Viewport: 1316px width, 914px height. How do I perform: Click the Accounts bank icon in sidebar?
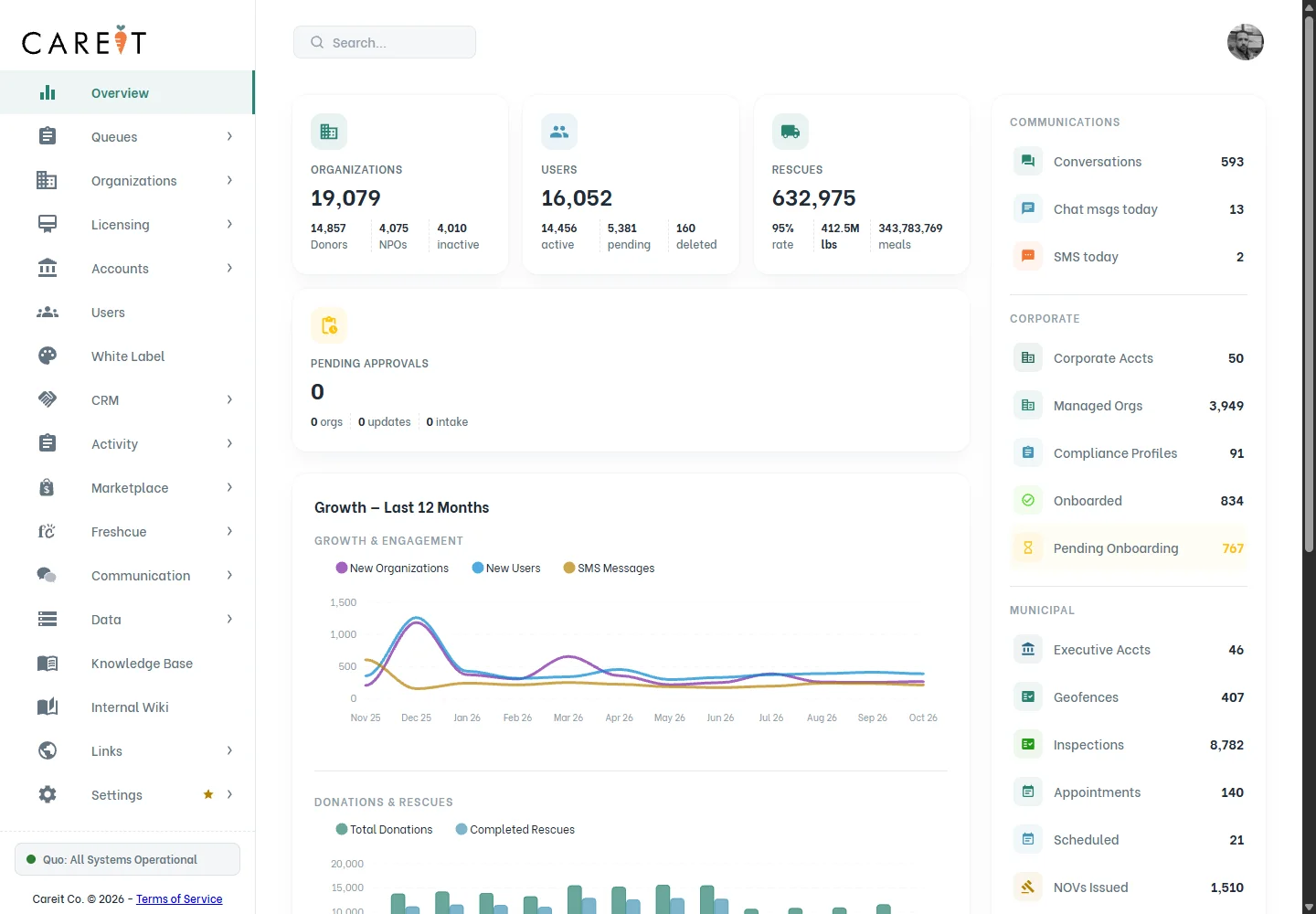[48, 268]
